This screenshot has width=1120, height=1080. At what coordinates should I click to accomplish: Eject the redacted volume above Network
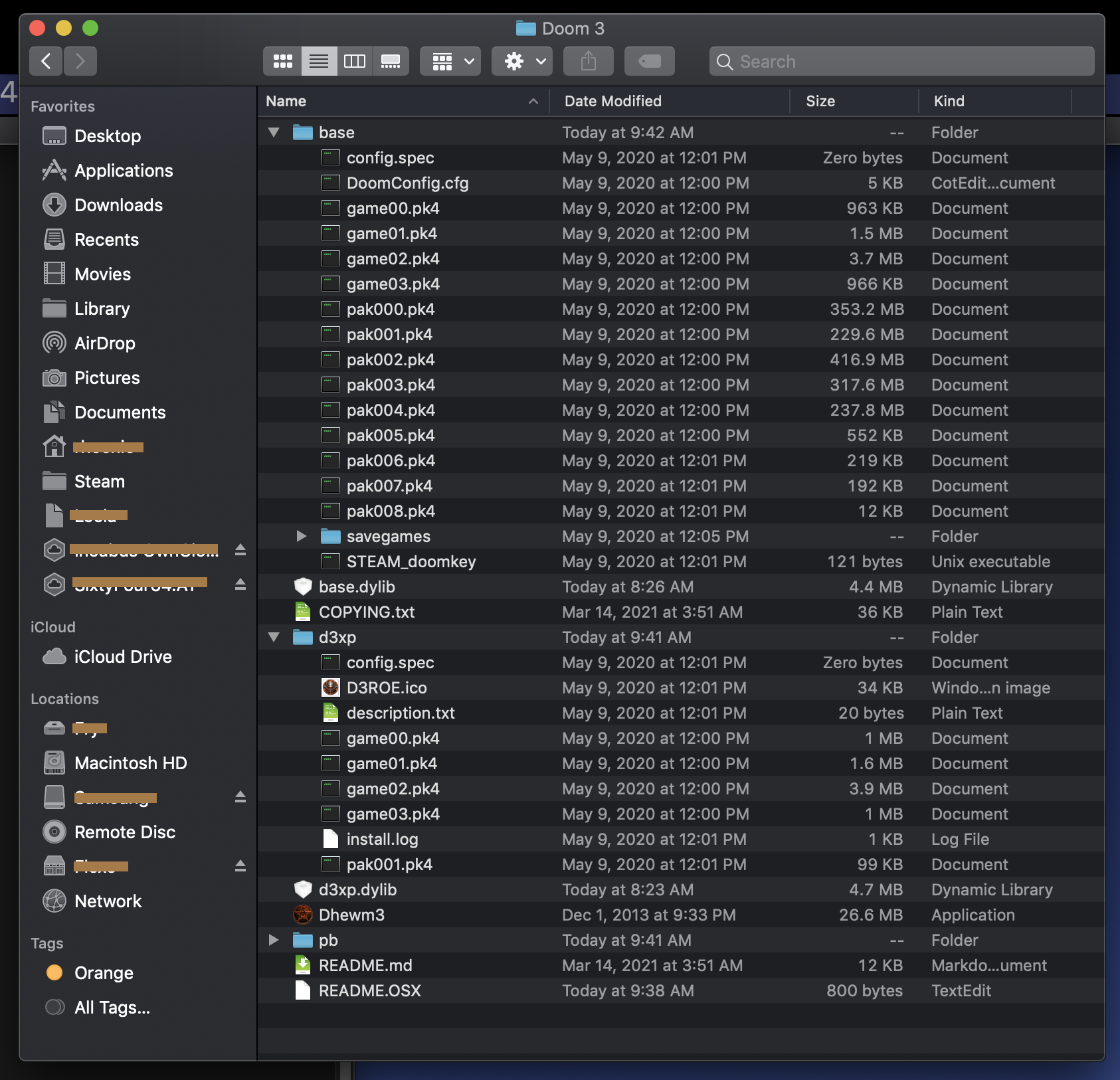pos(240,866)
